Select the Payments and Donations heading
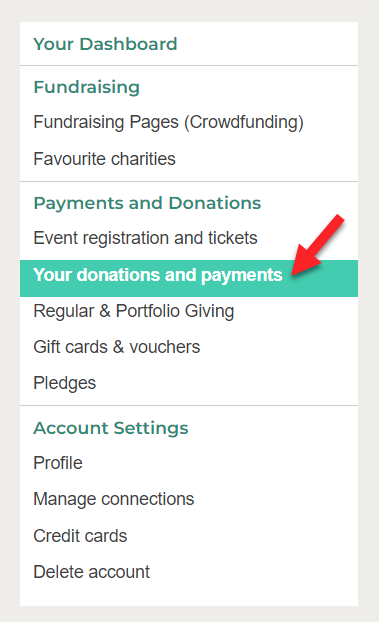The height and width of the screenshot is (622, 379). (147, 203)
